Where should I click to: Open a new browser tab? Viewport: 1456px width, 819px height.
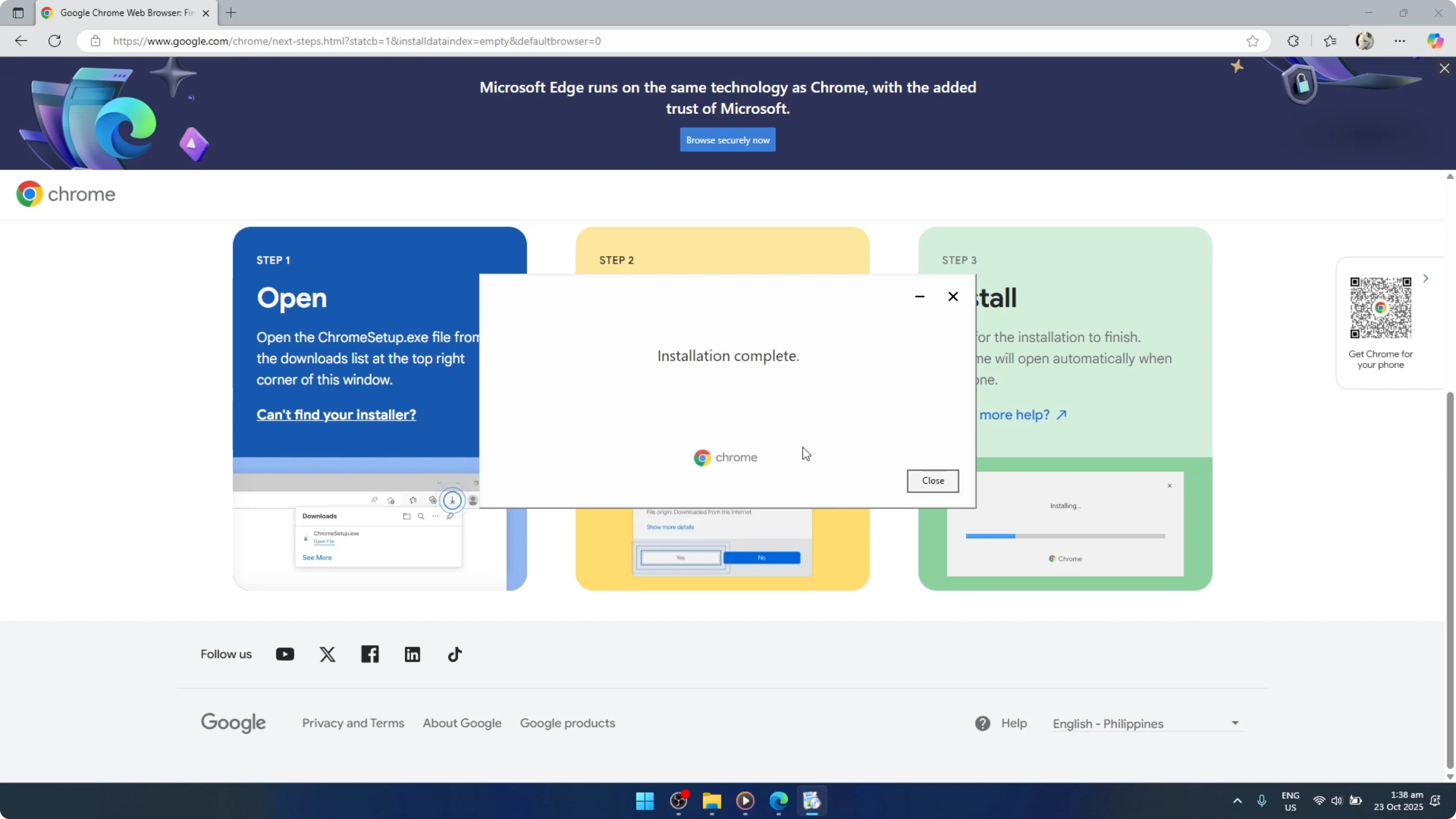(231, 12)
